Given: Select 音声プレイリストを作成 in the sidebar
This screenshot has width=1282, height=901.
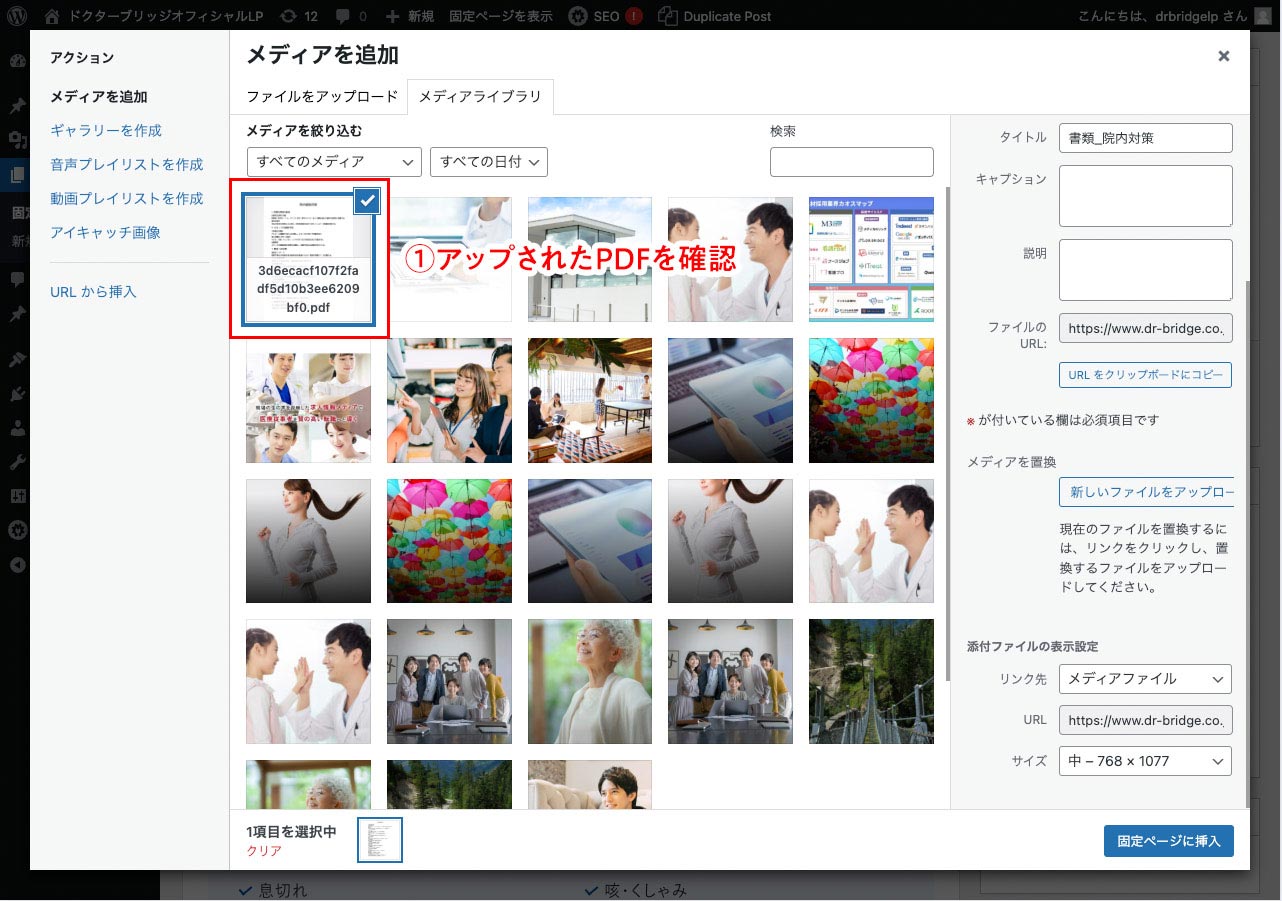Looking at the screenshot, I should tap(127, 165).
